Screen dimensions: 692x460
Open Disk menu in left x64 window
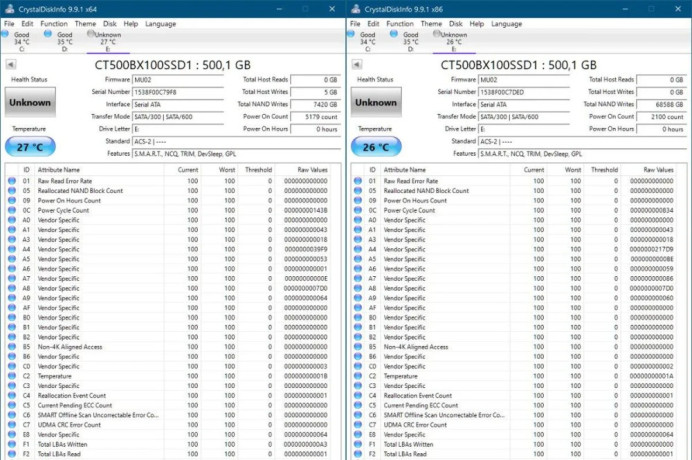110,24
